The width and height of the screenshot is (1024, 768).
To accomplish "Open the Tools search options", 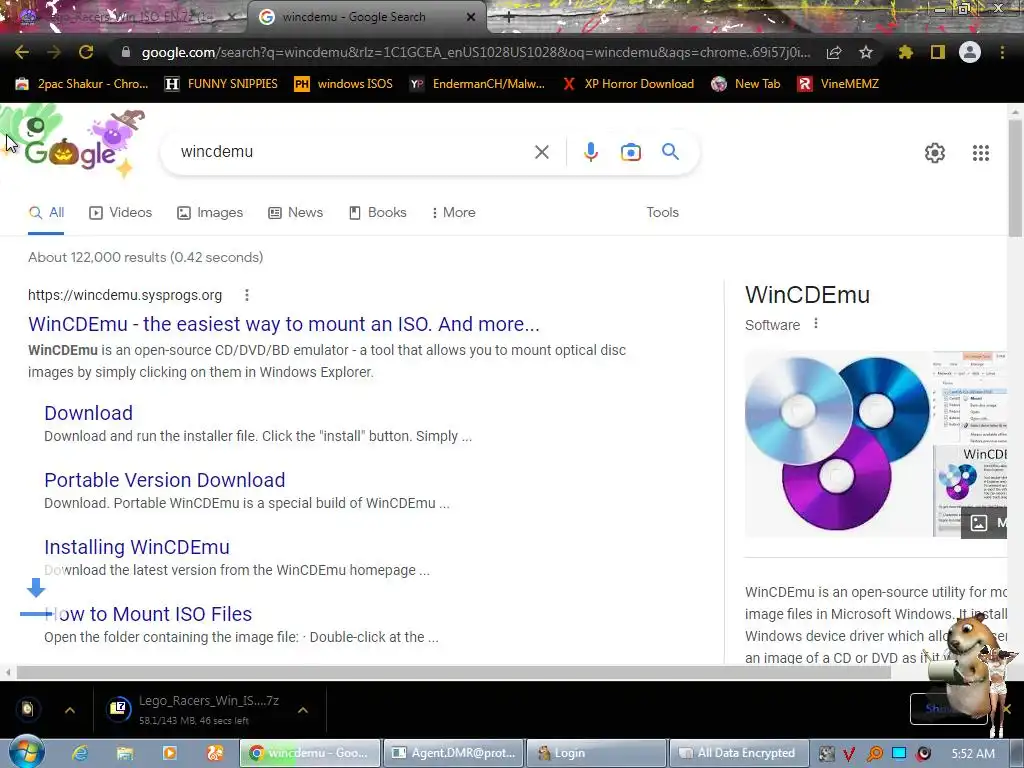I will 662,212.
